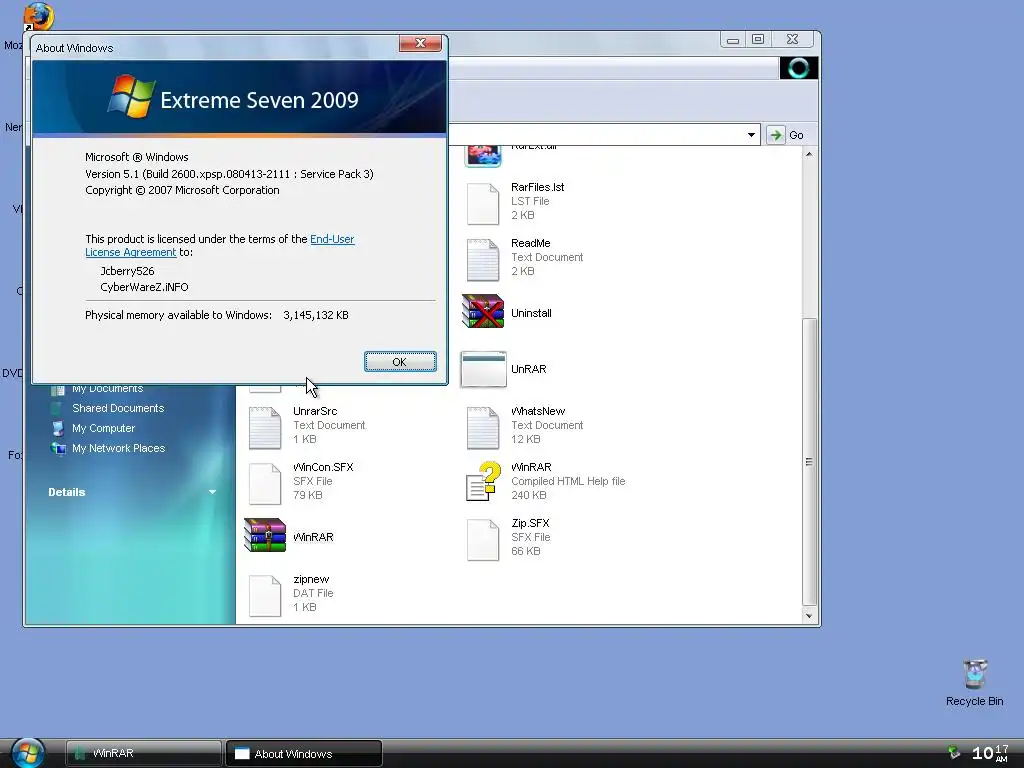The width and height of the screenshot is (1024, 768).
Task: Click OK in About Windows dialog
Action: [x=400, y=362]
